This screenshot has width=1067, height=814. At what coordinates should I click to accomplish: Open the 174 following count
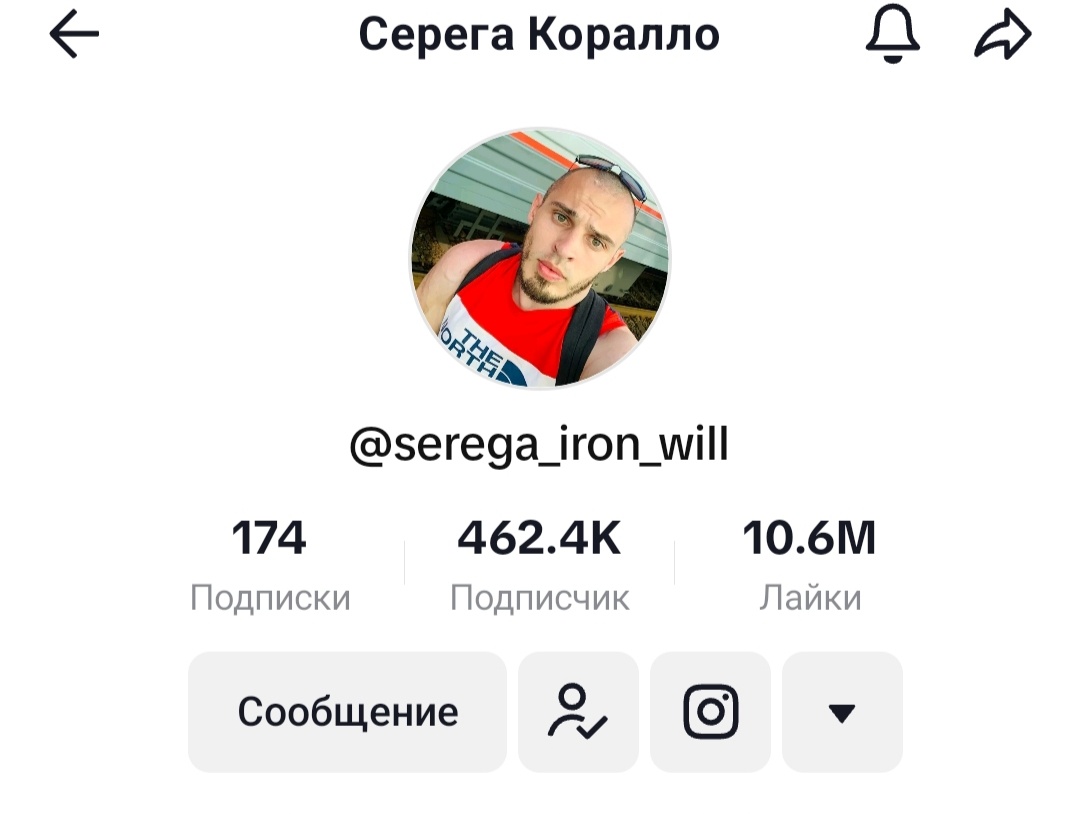269,538
